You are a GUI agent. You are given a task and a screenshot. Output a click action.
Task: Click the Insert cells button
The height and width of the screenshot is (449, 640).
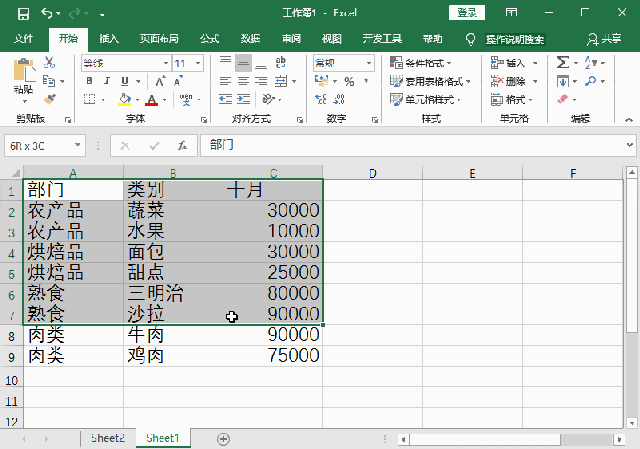click(x=507, y=63)
